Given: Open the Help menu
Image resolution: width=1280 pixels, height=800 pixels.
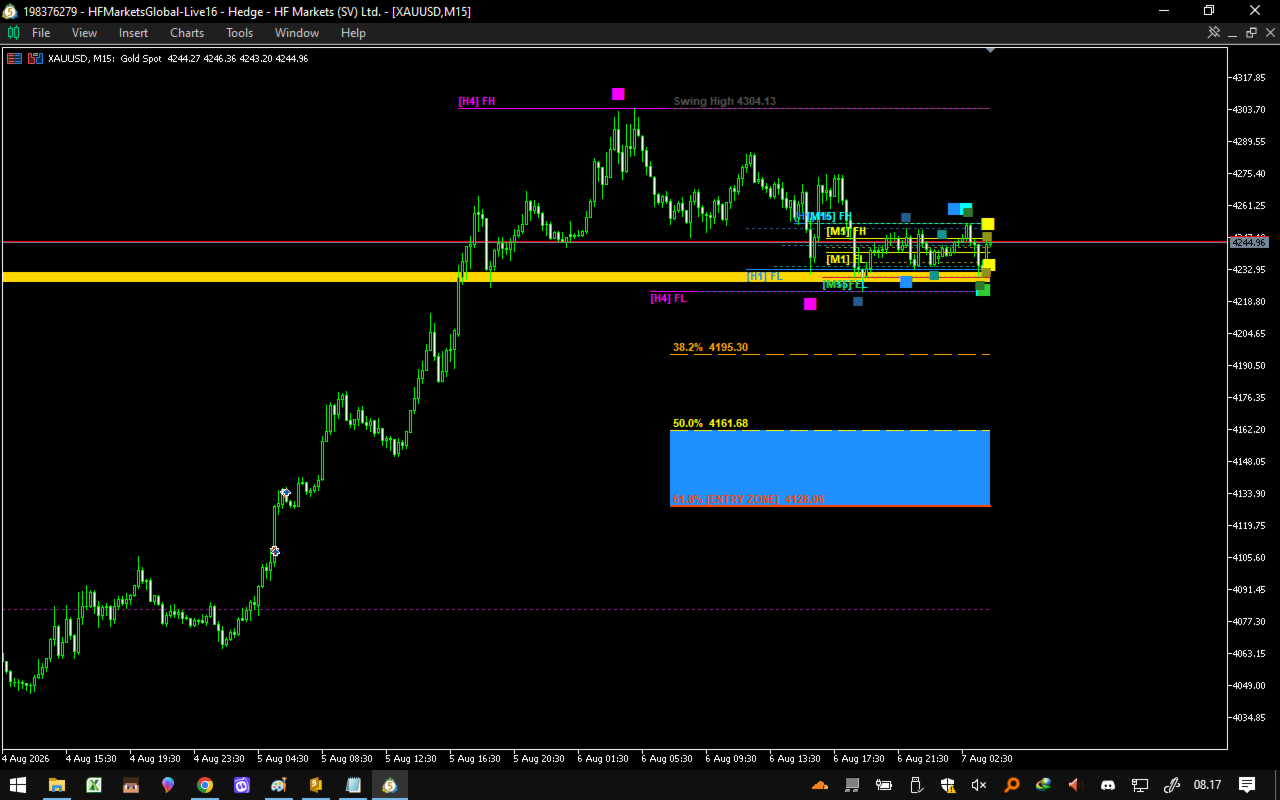Looking at the screenshot, I should pos(353,33).
